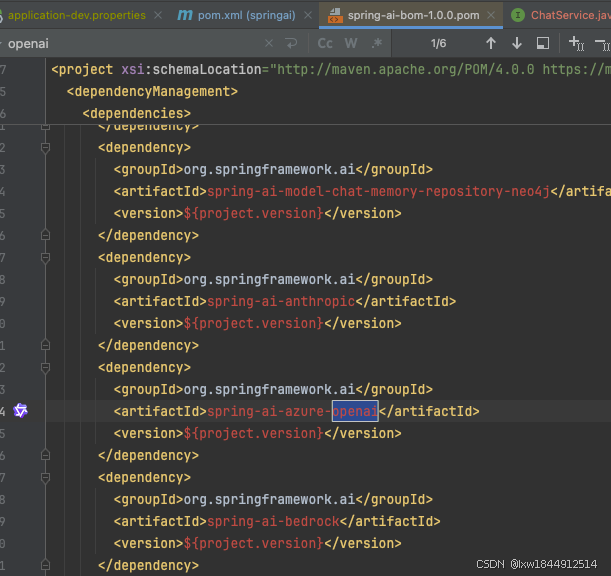
Task: Click ${project.version} in the anthropic dependency
Action: [254, 323]
